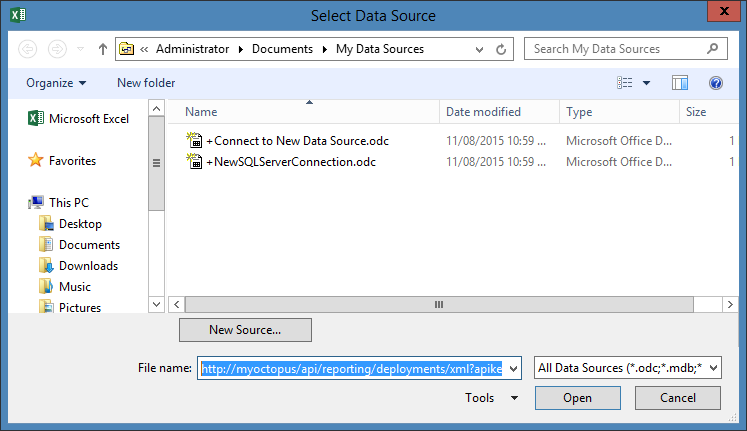Toggle the preview pane icon
This screenshot has width=747, height=431.
point(680,83)
